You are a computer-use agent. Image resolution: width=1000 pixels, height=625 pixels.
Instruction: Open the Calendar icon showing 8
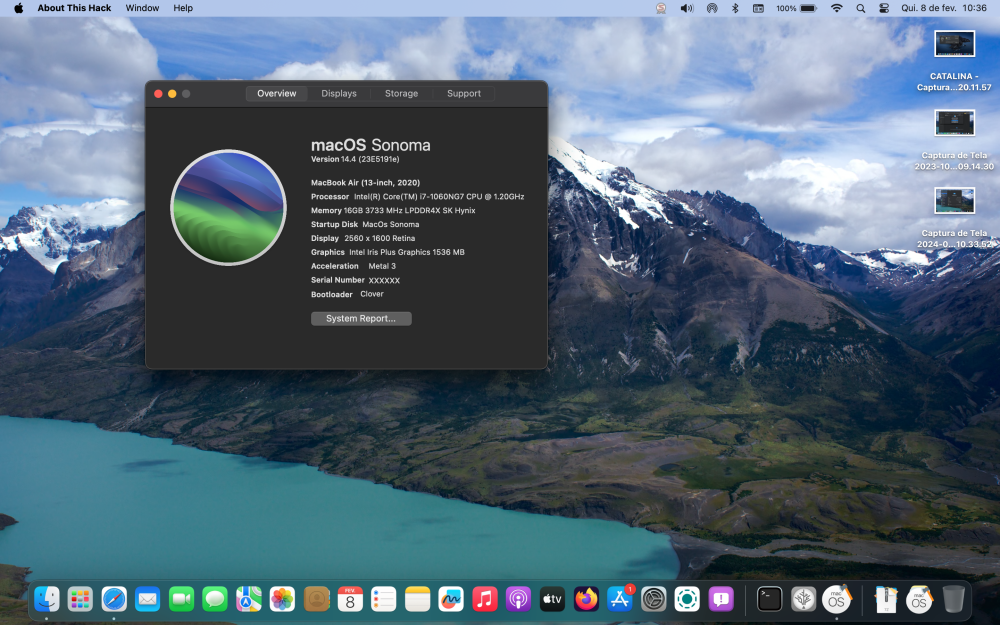coord(350,599)
